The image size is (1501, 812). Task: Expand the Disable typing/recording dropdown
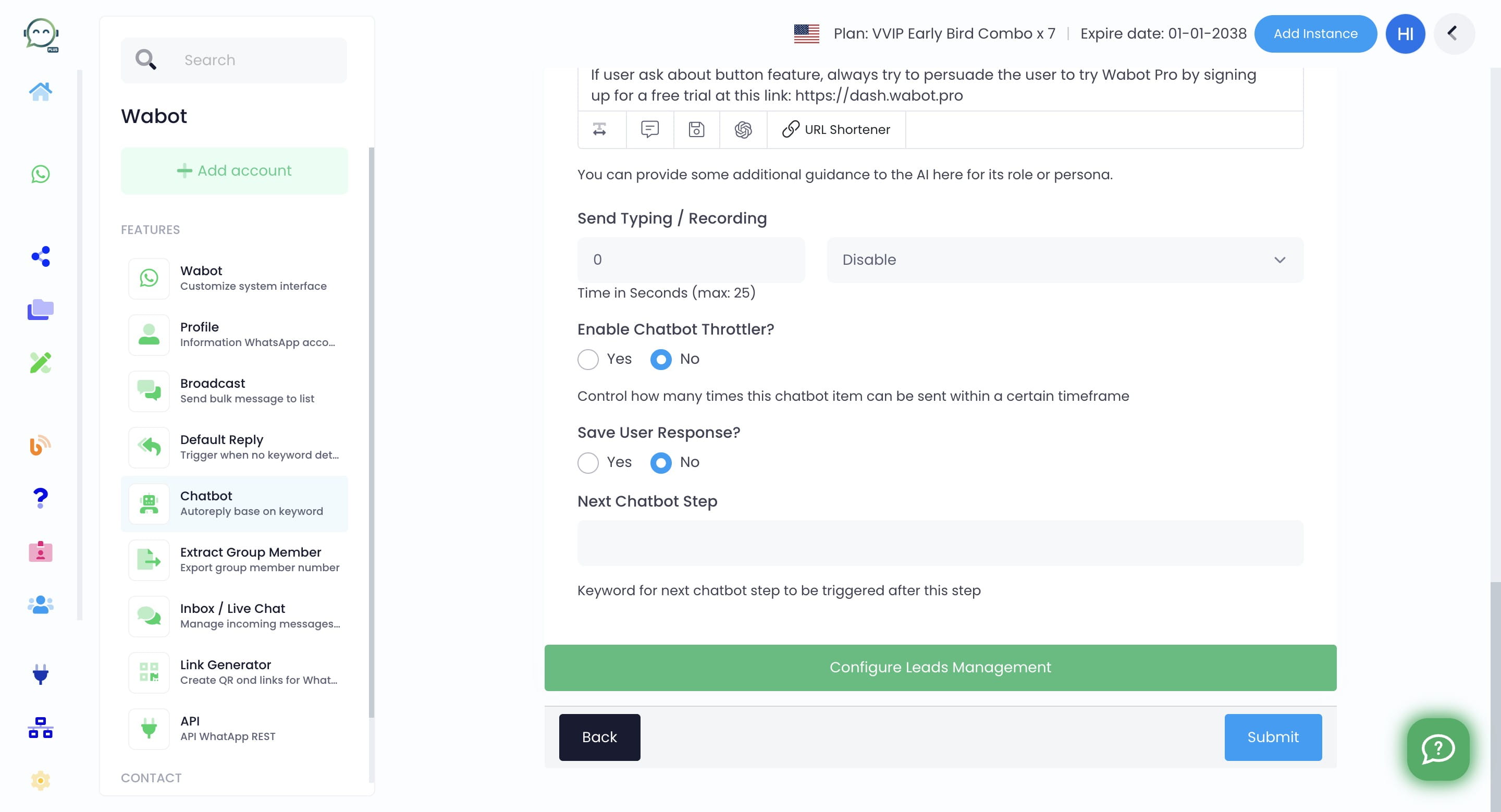pos(1065,260)
